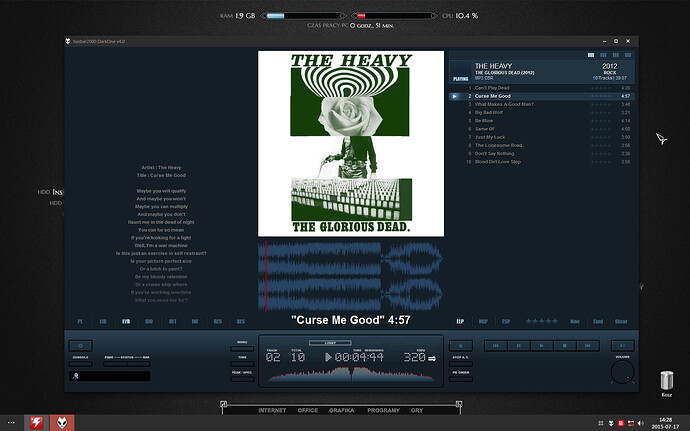Image resolution: width=690 pixels, height=431 pixels.
Task: Select track 'Blood Dirt Love Stop'
Action: tap(542, 162)
